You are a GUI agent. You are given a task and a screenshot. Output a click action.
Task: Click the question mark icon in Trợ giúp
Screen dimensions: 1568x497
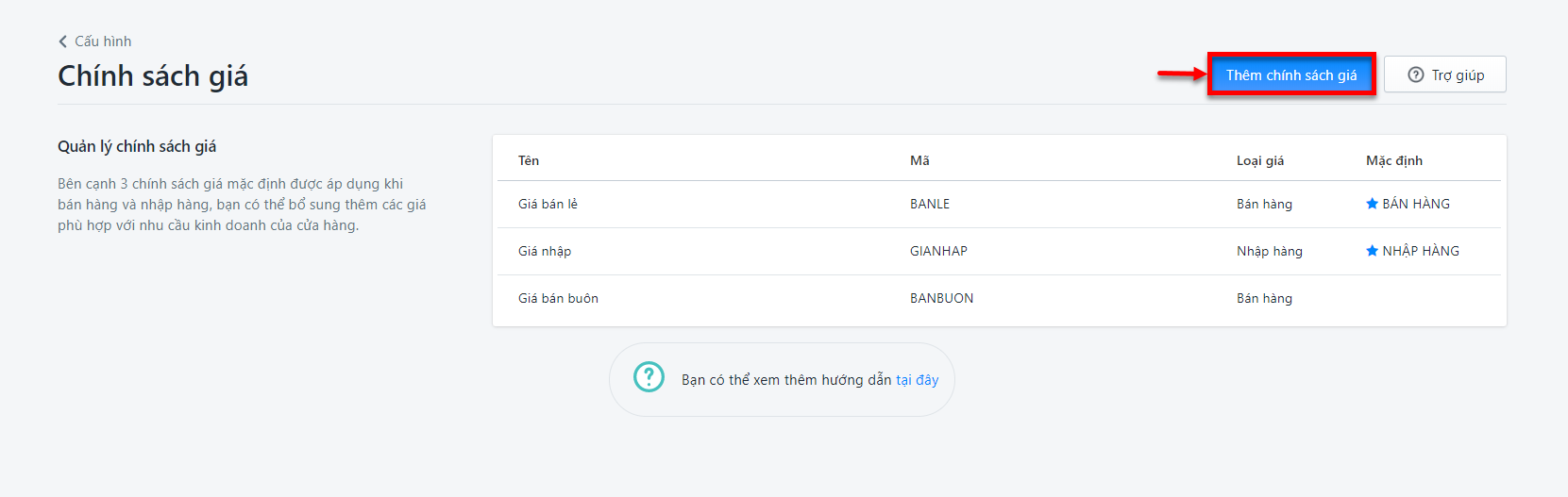coord(1415,75)
